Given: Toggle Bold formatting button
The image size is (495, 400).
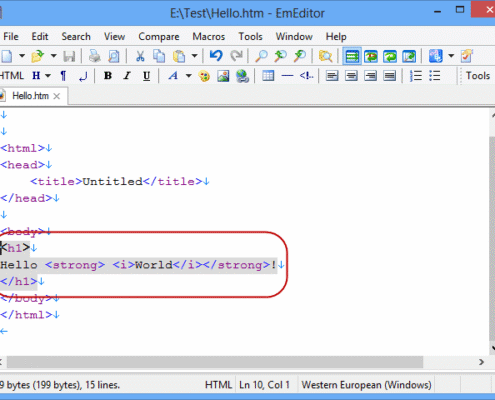Looking at the screenshot, I should [108, 76].
